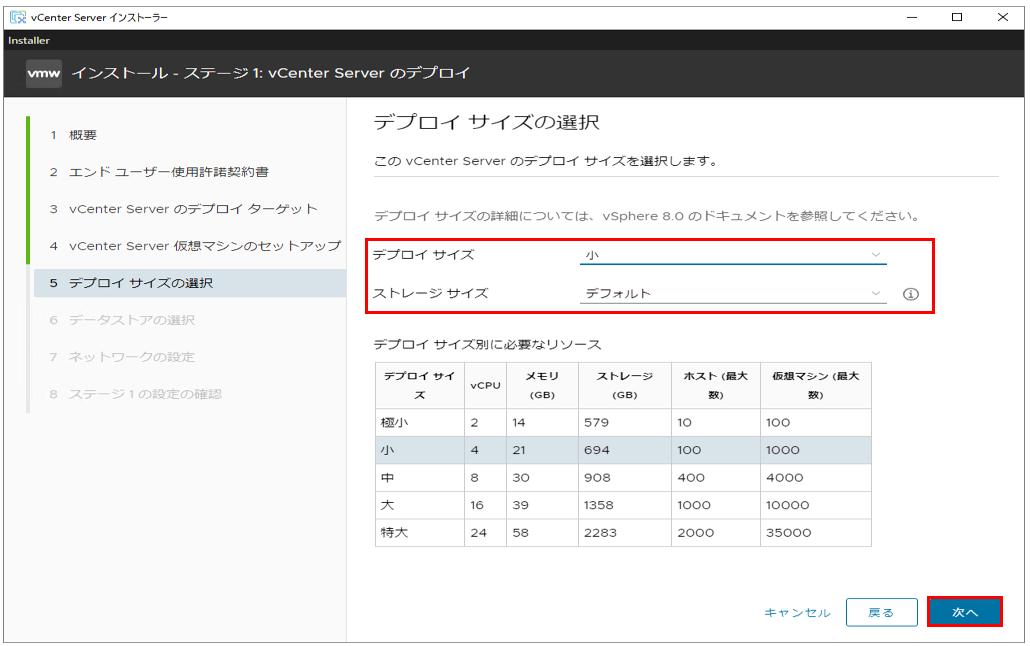Click the ストレージ サイズ field label
Screen dimensions: 1030x646
(x=431, y=293)
